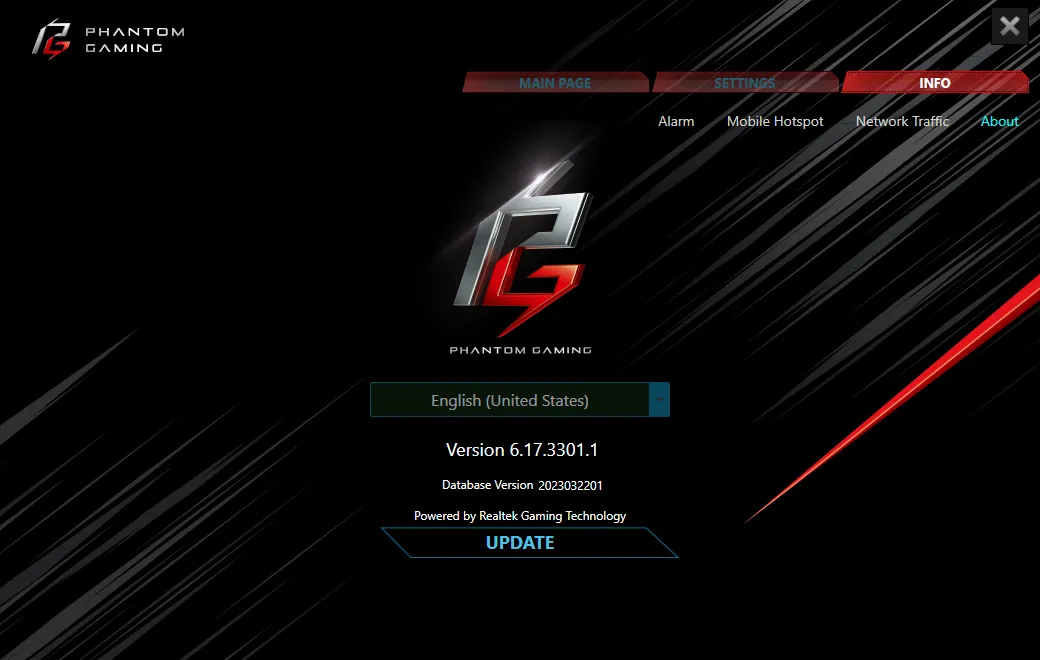Open the language dropdown arrow
This screenshot has width=1040, height=660.
(659, 399)
